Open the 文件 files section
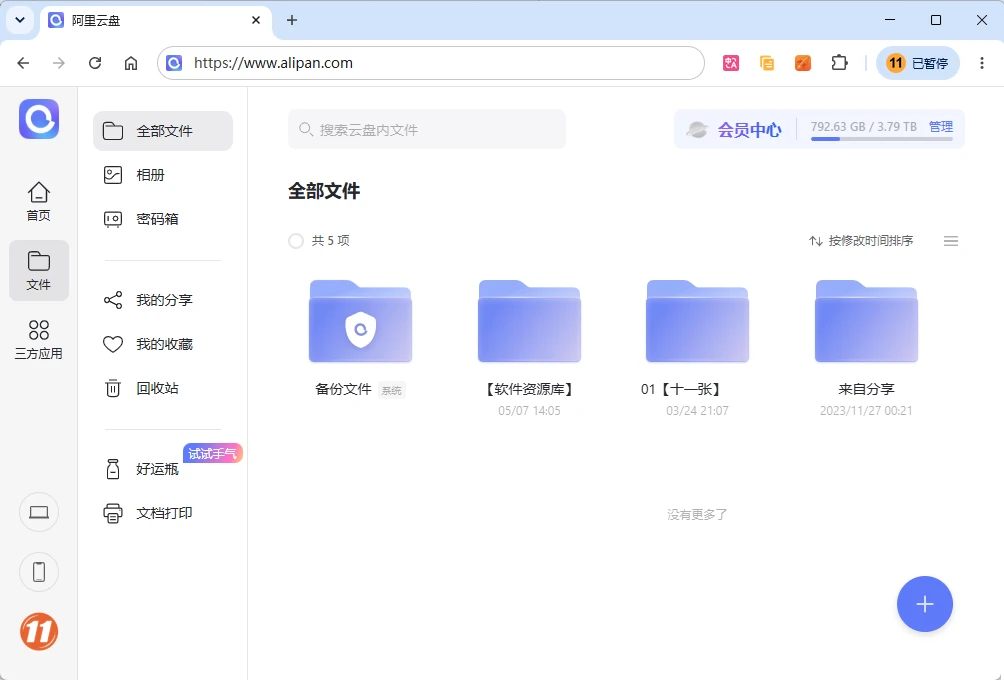The image size is (1004, 680). coord(38,270)
